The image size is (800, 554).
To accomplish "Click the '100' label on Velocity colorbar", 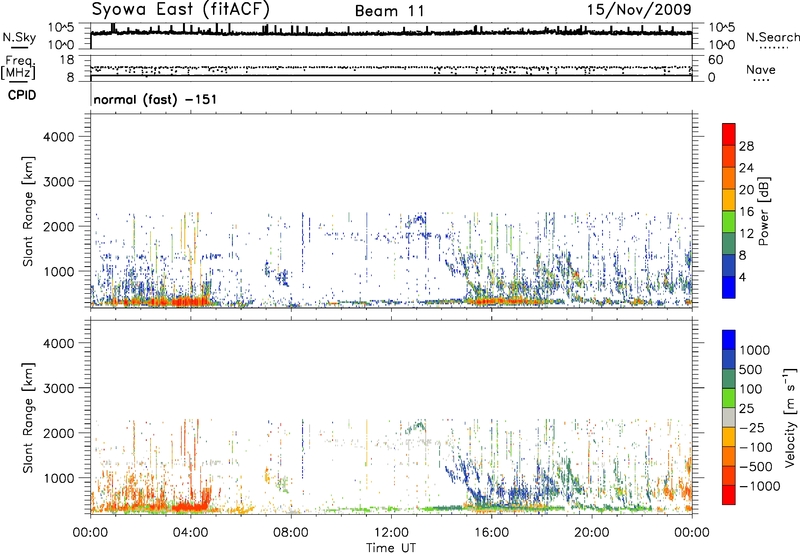I will click(751, 389).
